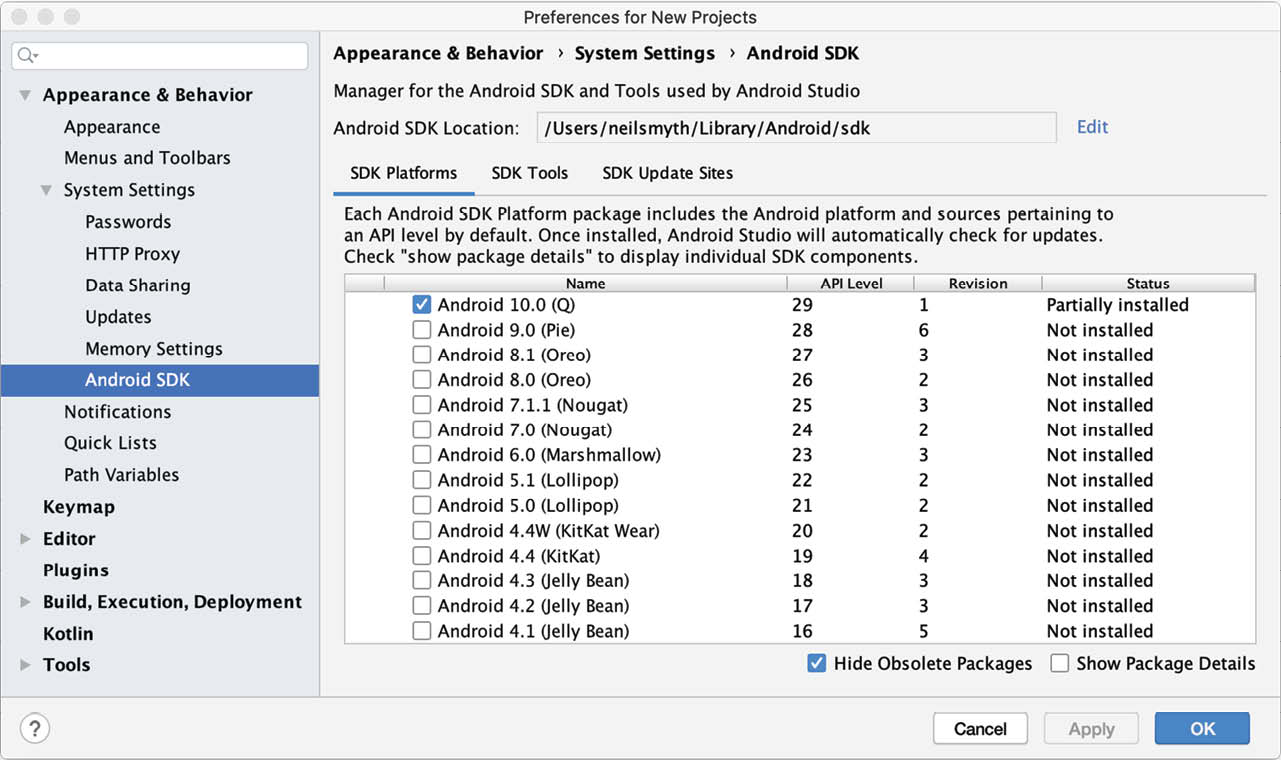Expand the Editor settings category

pos(25,539)
